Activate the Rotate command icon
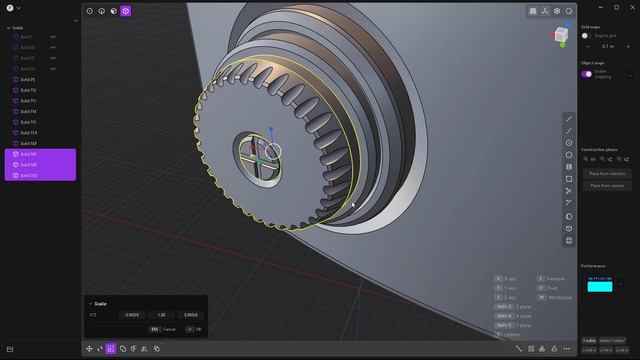The image size is (640, 360). pos(100,349)
